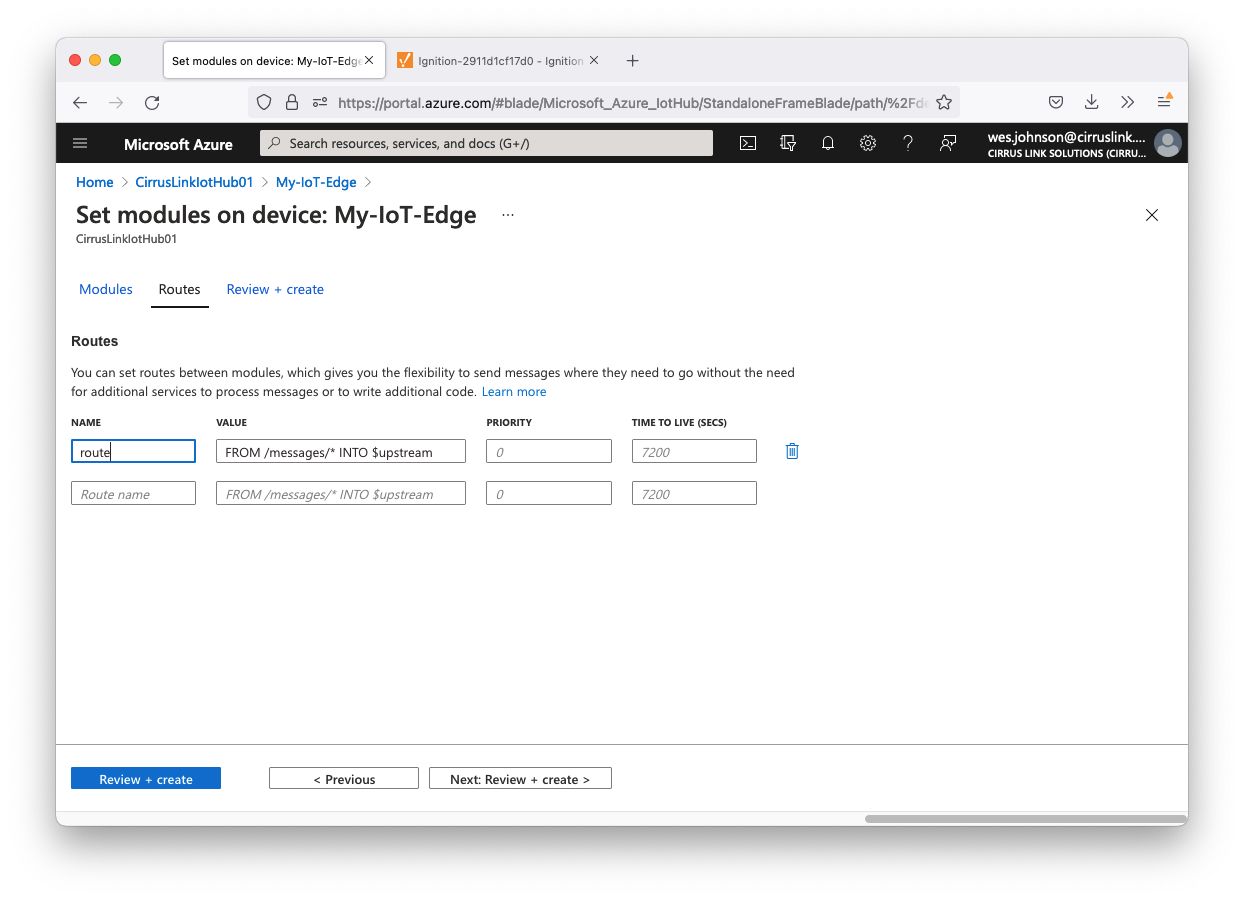
Task: Open the notifications bell
Action: tap(828, 143)
